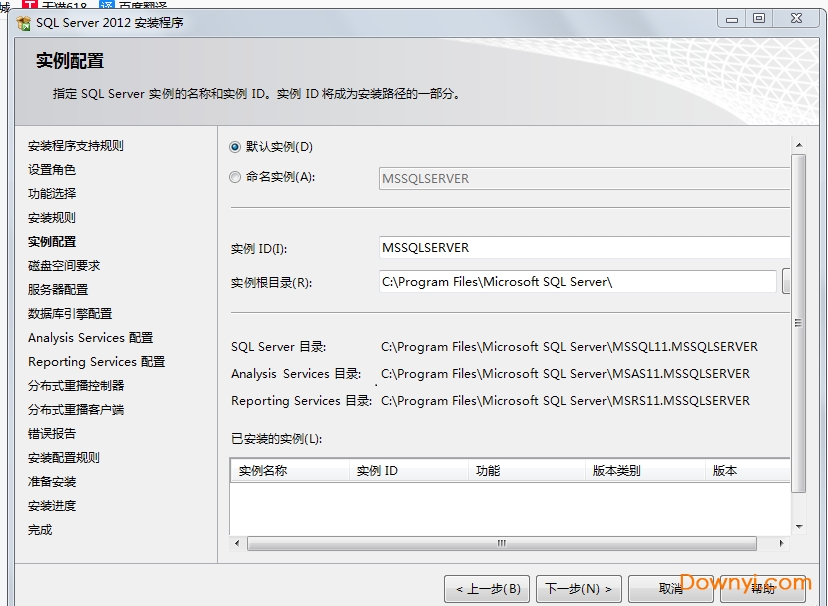Open 功能选择 step in sidebar
This screenshot has height=606, width=828.
point(52,194)
